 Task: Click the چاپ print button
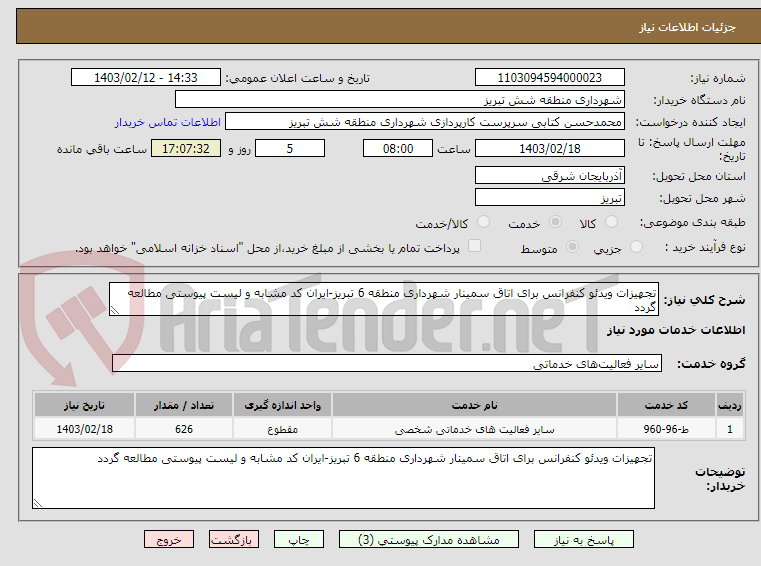[299, 539]
